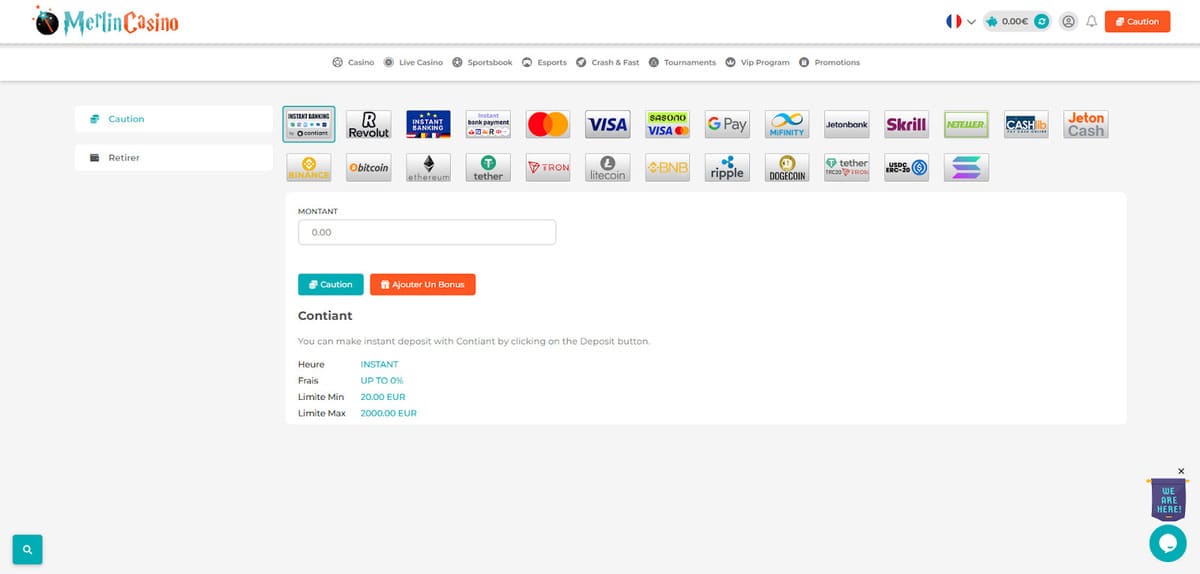This screenshot has width=1200, height=574.
Task: Select Google Pay deposit option
Action: 727,125
